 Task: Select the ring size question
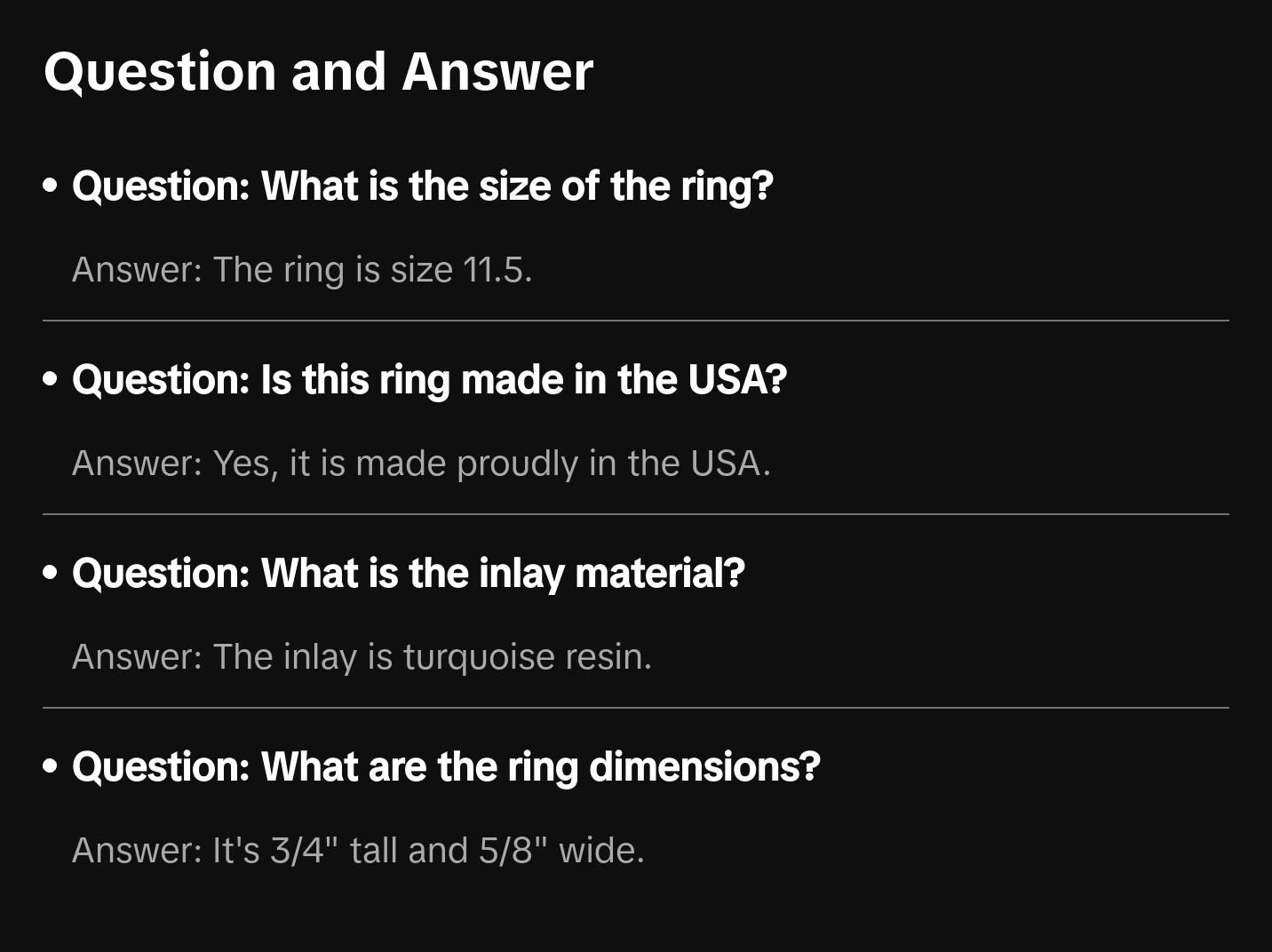click(423, 186)
